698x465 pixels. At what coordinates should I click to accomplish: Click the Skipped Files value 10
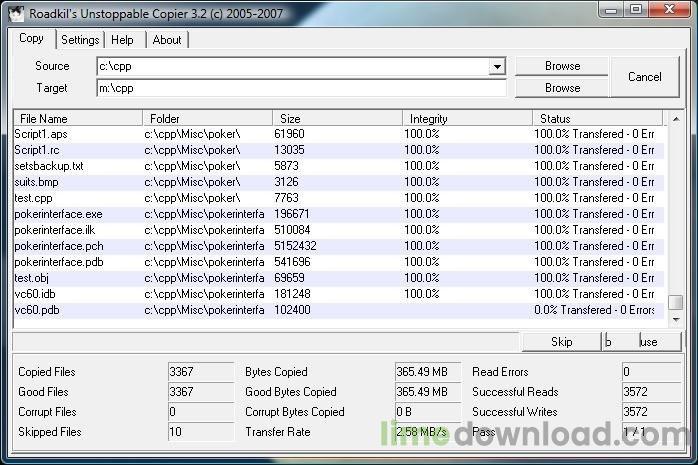201,432
